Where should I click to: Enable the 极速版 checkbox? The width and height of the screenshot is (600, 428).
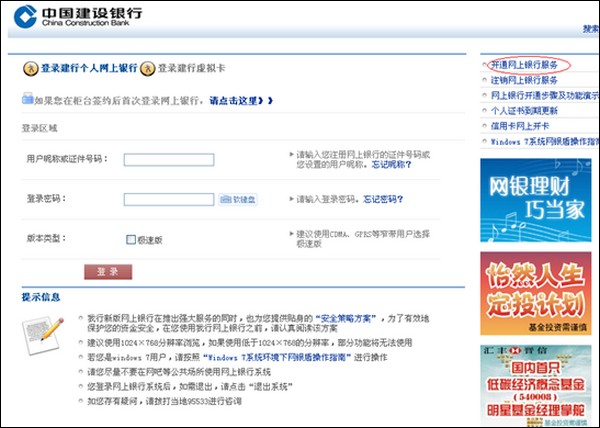(130, 239)
